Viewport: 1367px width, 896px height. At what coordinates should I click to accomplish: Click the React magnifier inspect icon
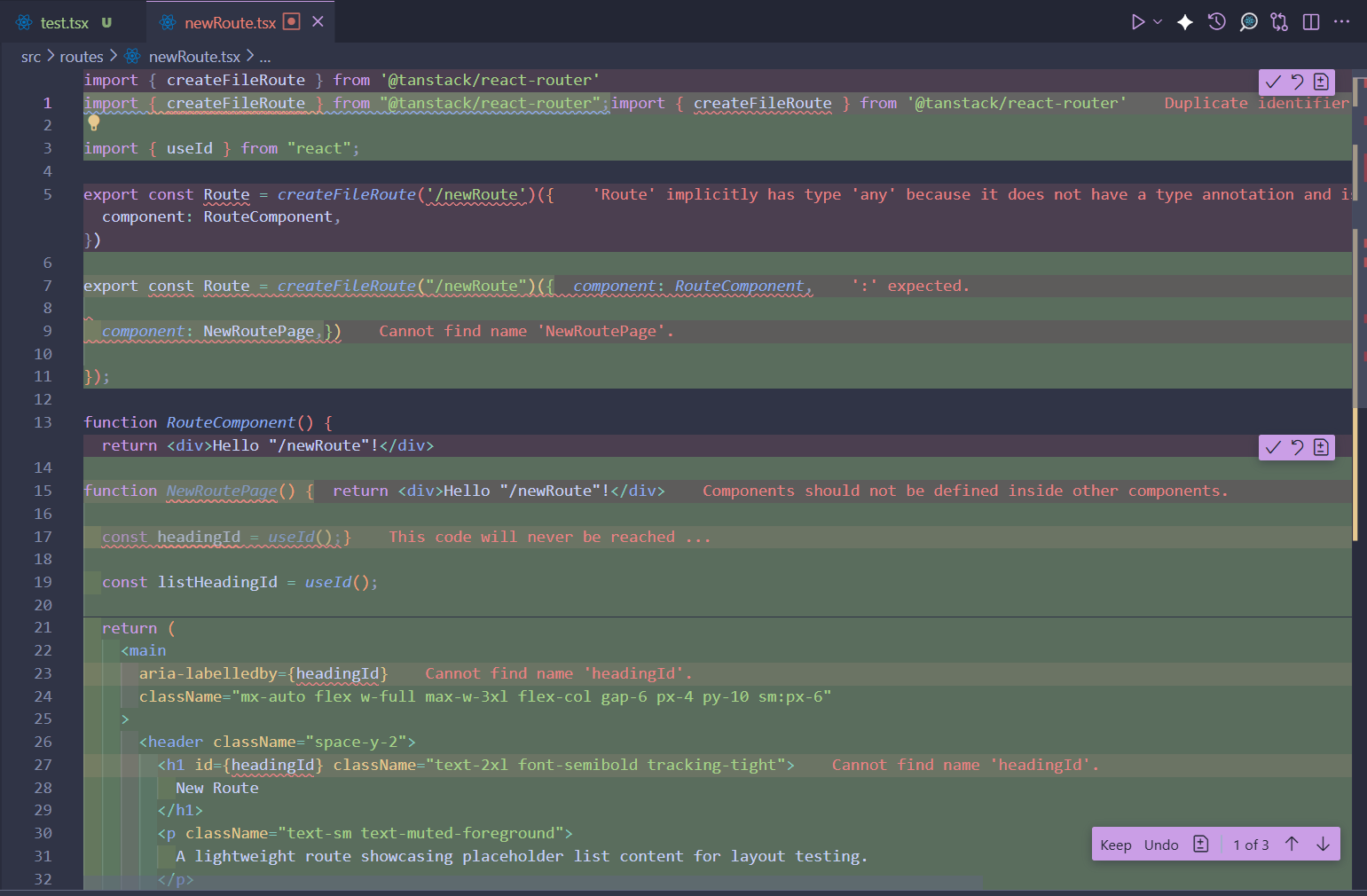(x=1248, y=22)
